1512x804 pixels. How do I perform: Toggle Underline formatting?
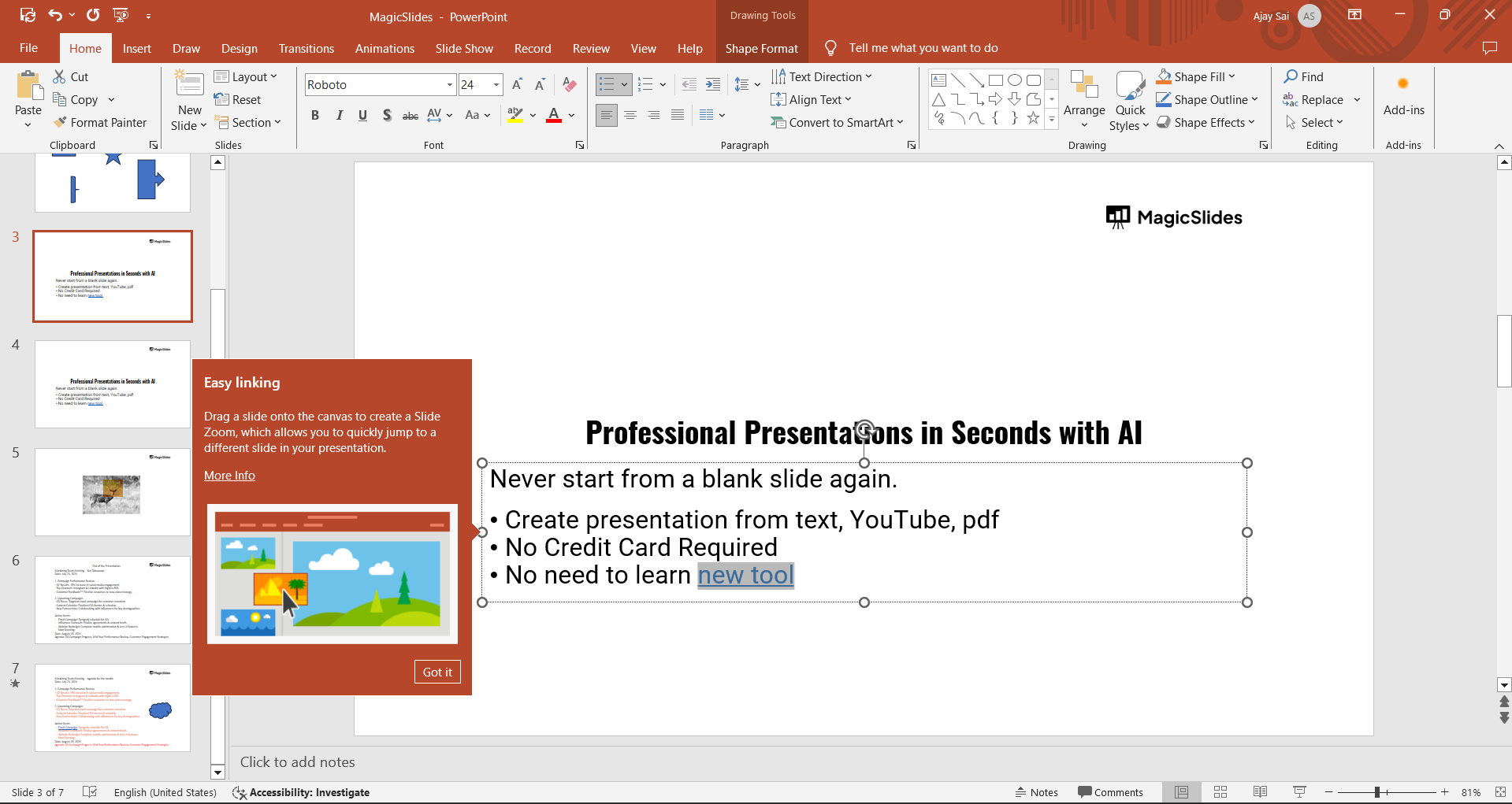pos(362,115)
